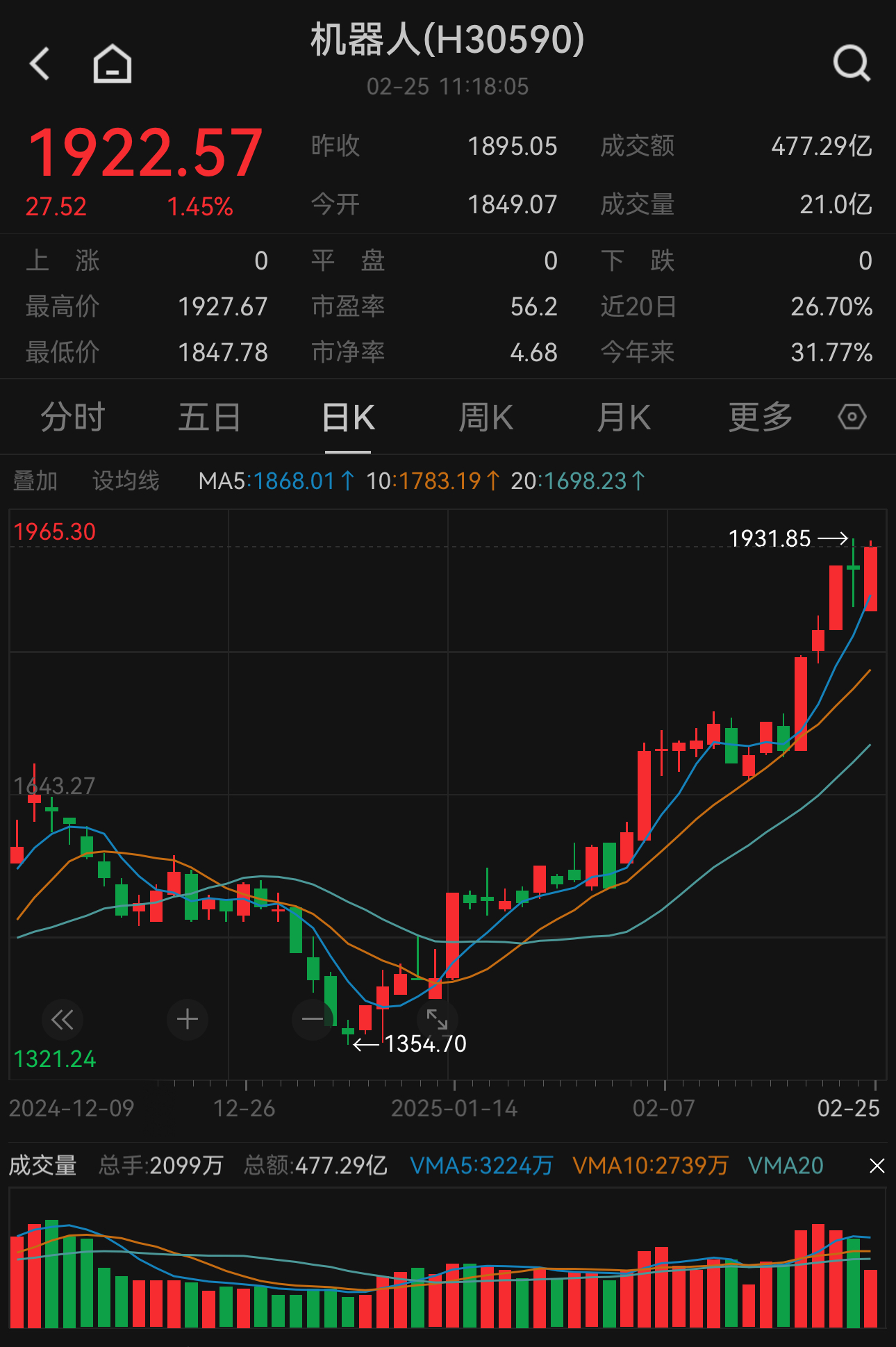
Task: Tap the MA20 value 1698.23
Action: (x=586, y=481)
